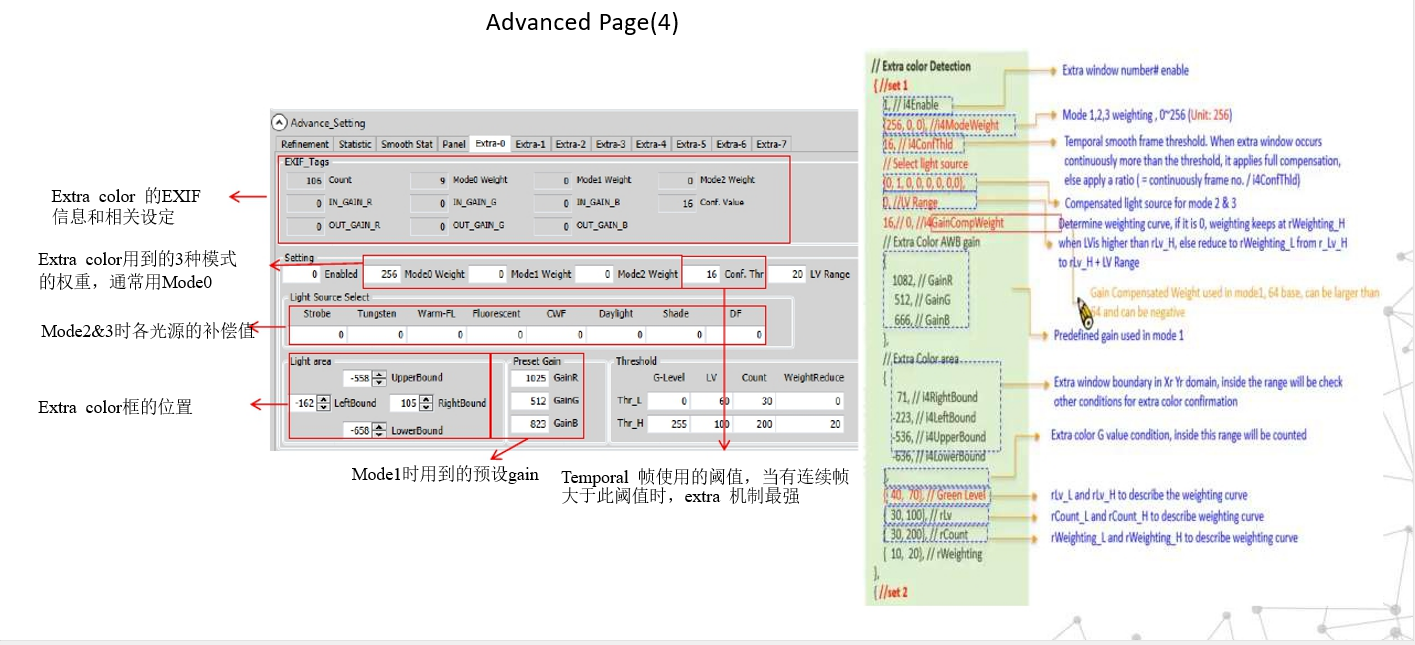This screenshot has height=645, width=1415.
Task: Click the LV Range input field
Action: click(x=788, y=274)
